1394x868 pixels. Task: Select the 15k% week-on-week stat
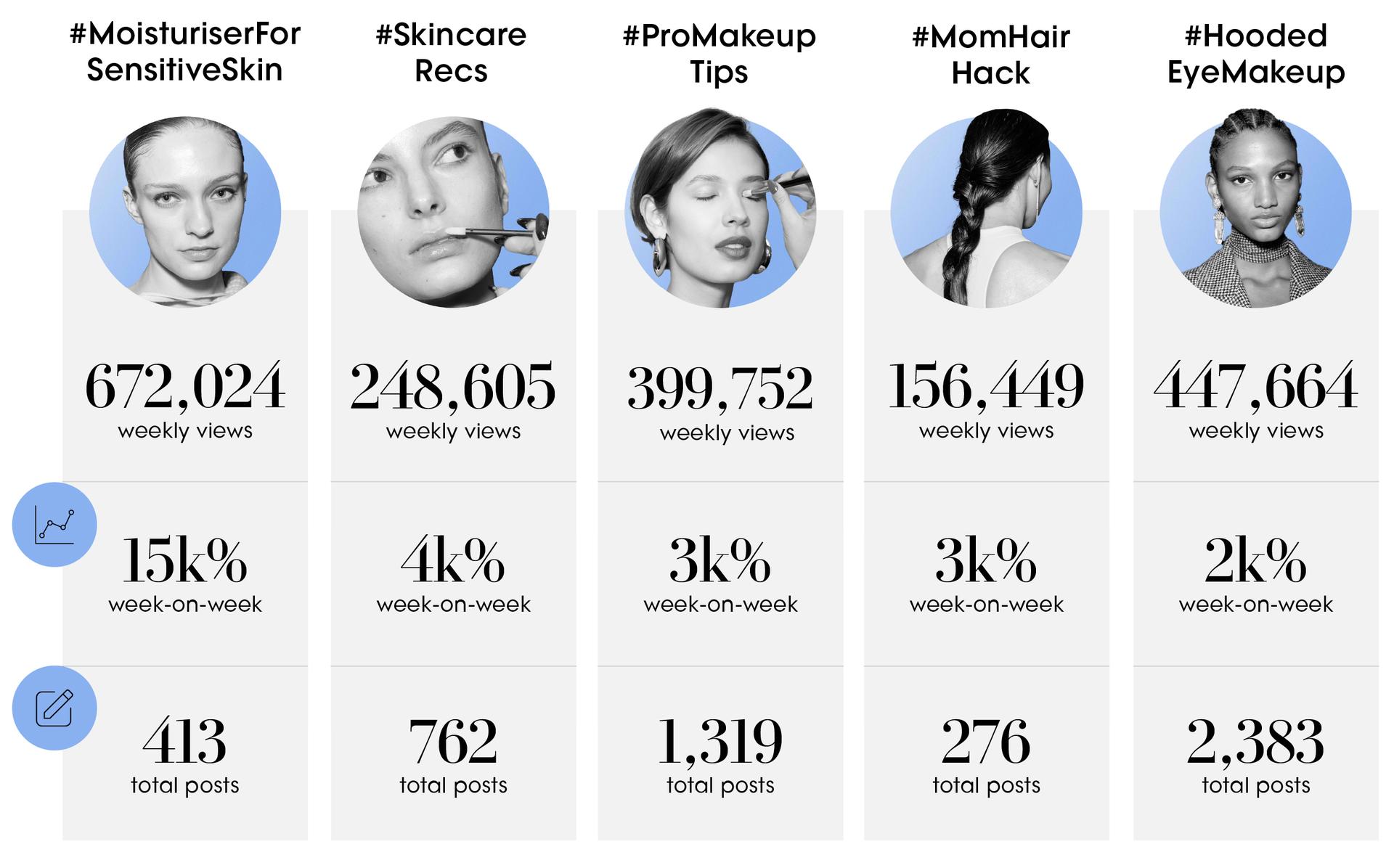pyautogui.click(x=184, y=560)
